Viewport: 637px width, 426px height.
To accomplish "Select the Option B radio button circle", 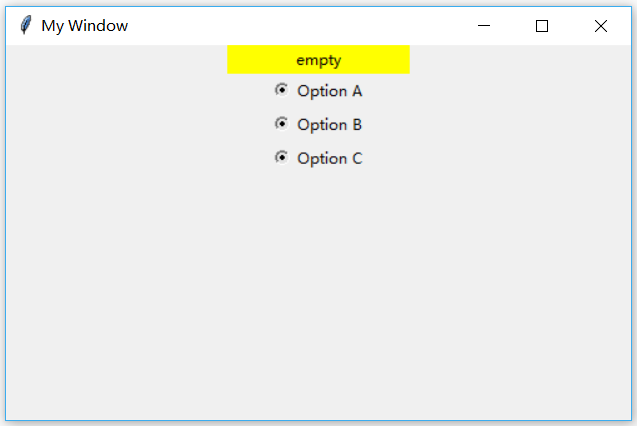I will [282, 123].
